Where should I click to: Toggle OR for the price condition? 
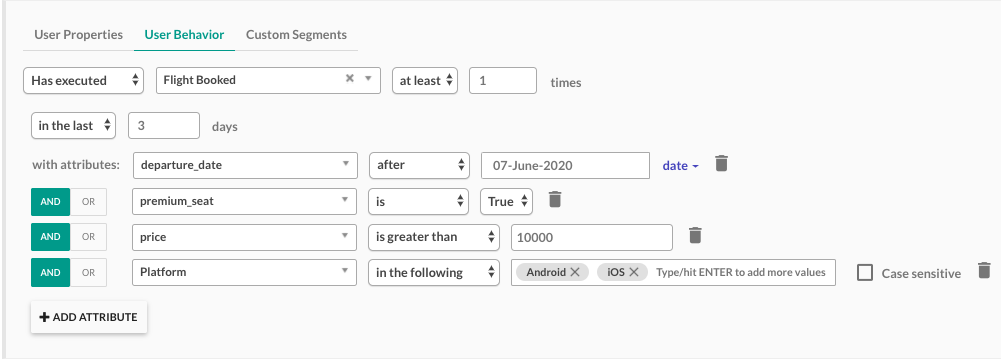point(88,237)
